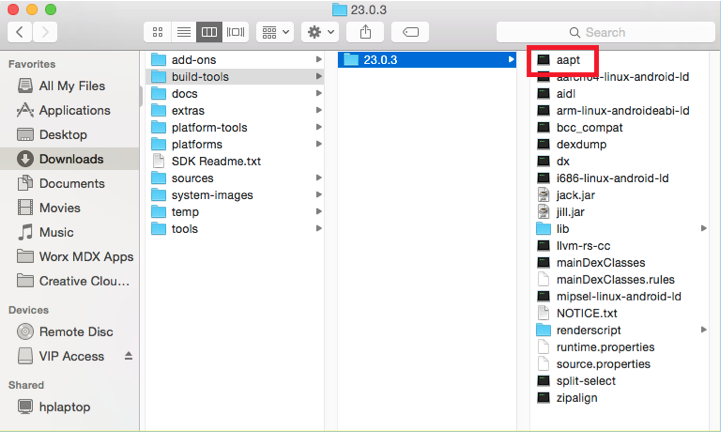Viewport: 721px width, 432px height.
Task: Select the system-images folder
Action: click(235, 195)
